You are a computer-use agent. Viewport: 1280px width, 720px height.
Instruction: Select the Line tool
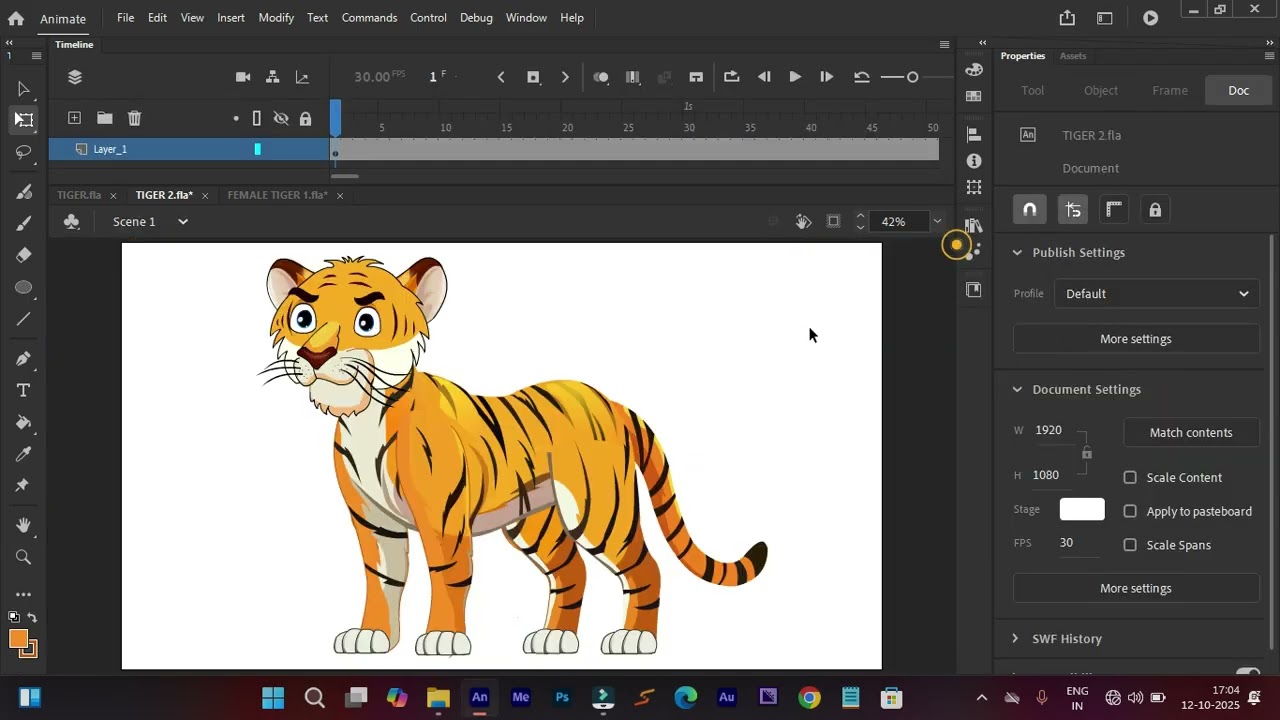pyautogui.click(x=24, y=320)
